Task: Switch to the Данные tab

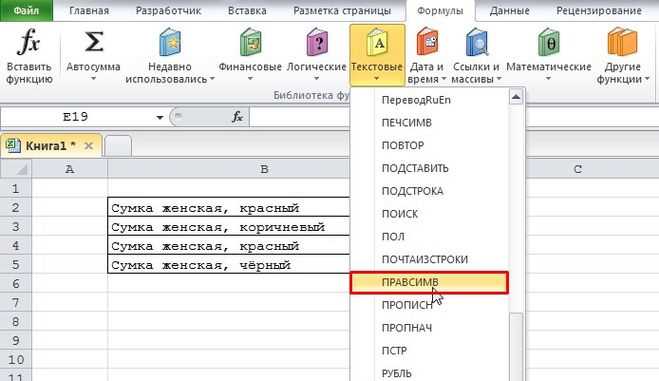Action: tap(509, 11)
